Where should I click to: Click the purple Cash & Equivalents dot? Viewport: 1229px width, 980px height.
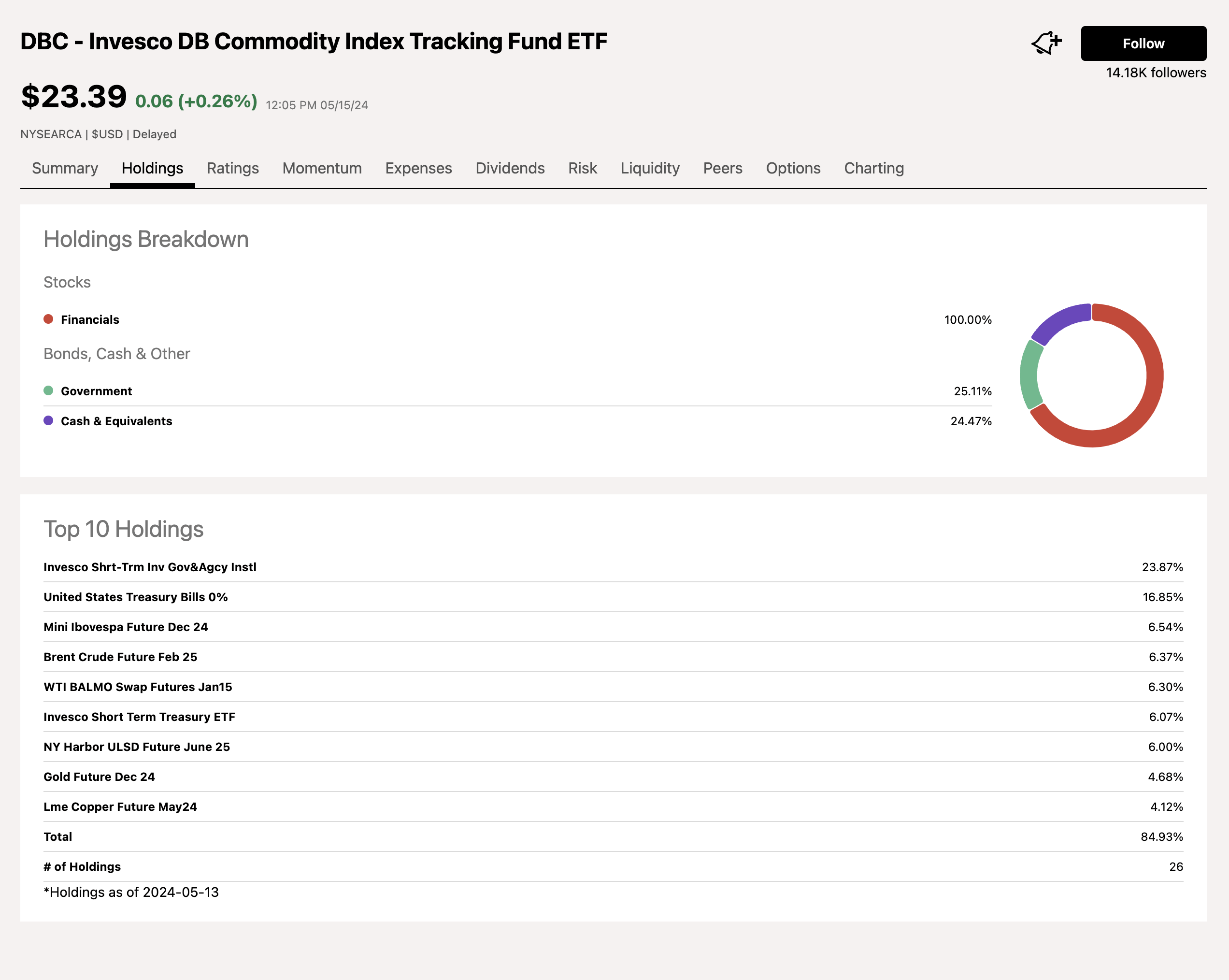point(48,421)
